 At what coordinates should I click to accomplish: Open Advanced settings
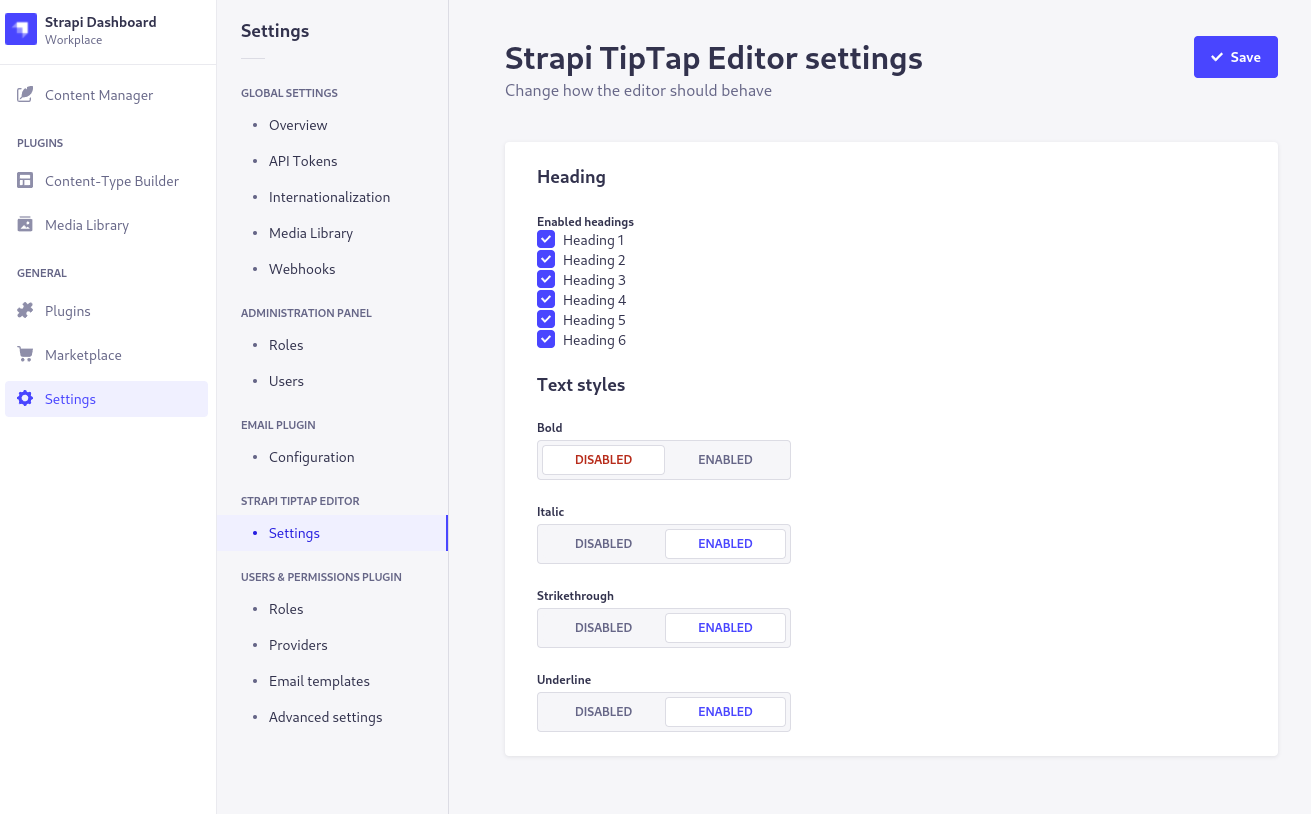[x=325, y=717]
